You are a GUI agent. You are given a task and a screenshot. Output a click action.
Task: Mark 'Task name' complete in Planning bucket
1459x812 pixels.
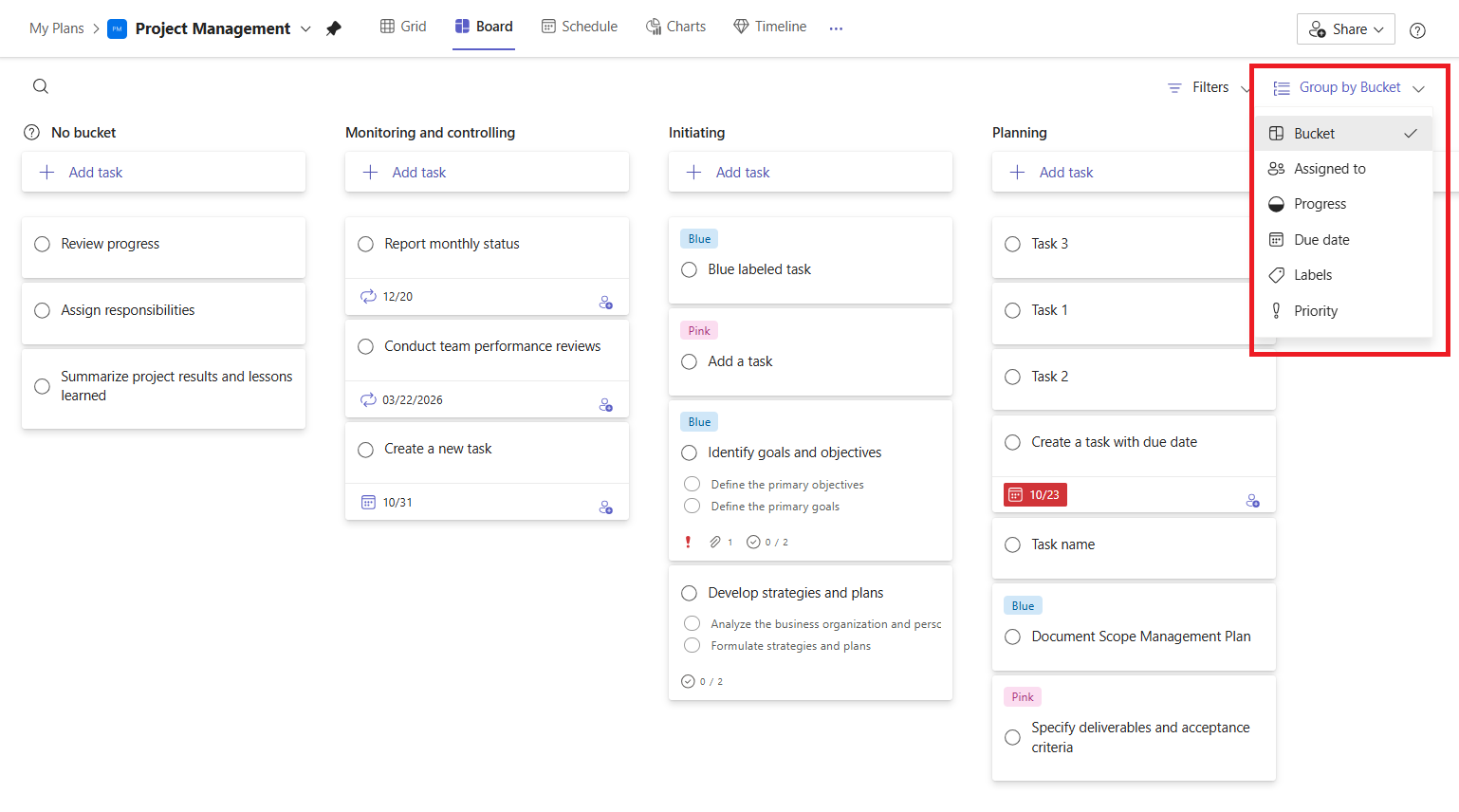click(1012, 544)
